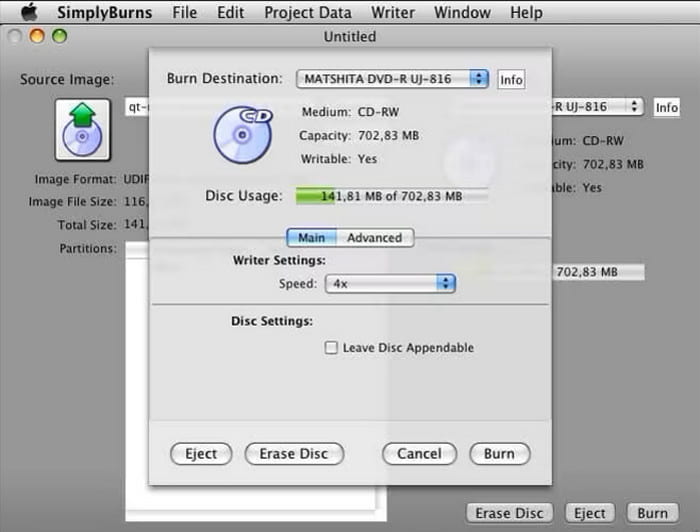Click Erase Disc button in burn sheet
700x532 pixels.
coord(294,454)
